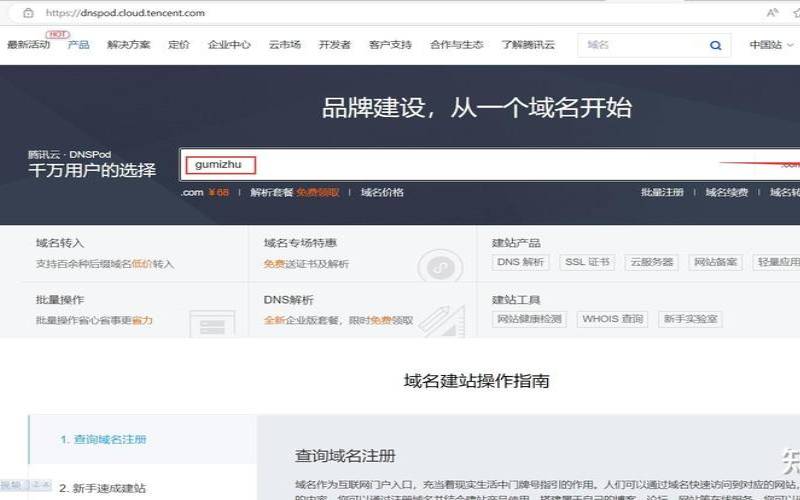Click the WHOIS 查询 tool tag
Screen dimensions: 800x500
tap(612, 319)
